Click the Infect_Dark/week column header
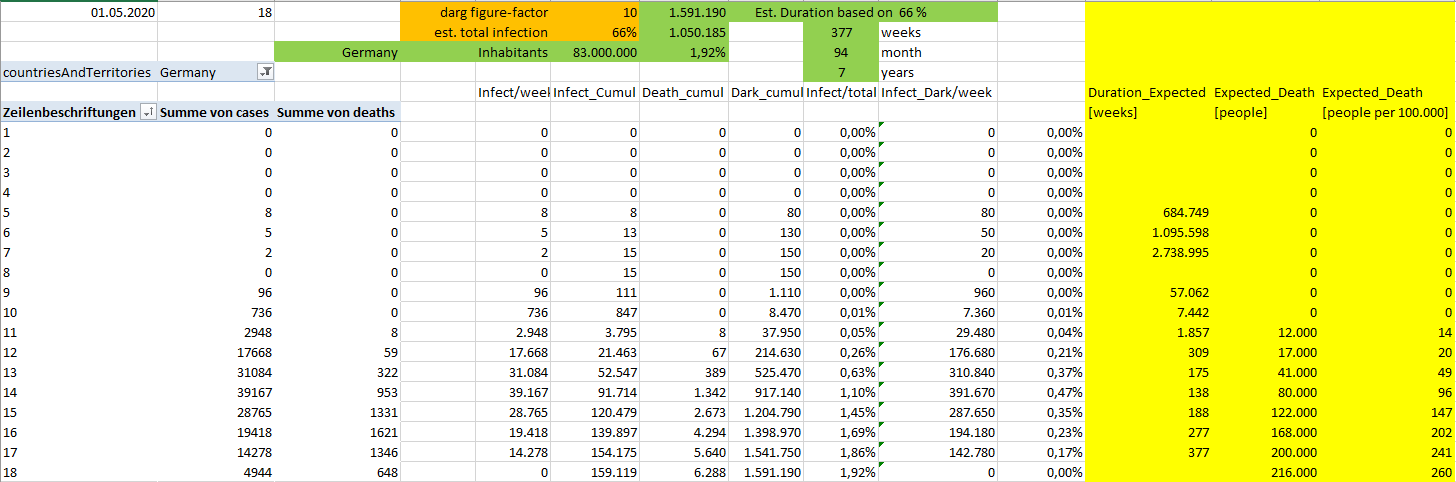This screenshot has width=1456, height=482. pos(938,92)
